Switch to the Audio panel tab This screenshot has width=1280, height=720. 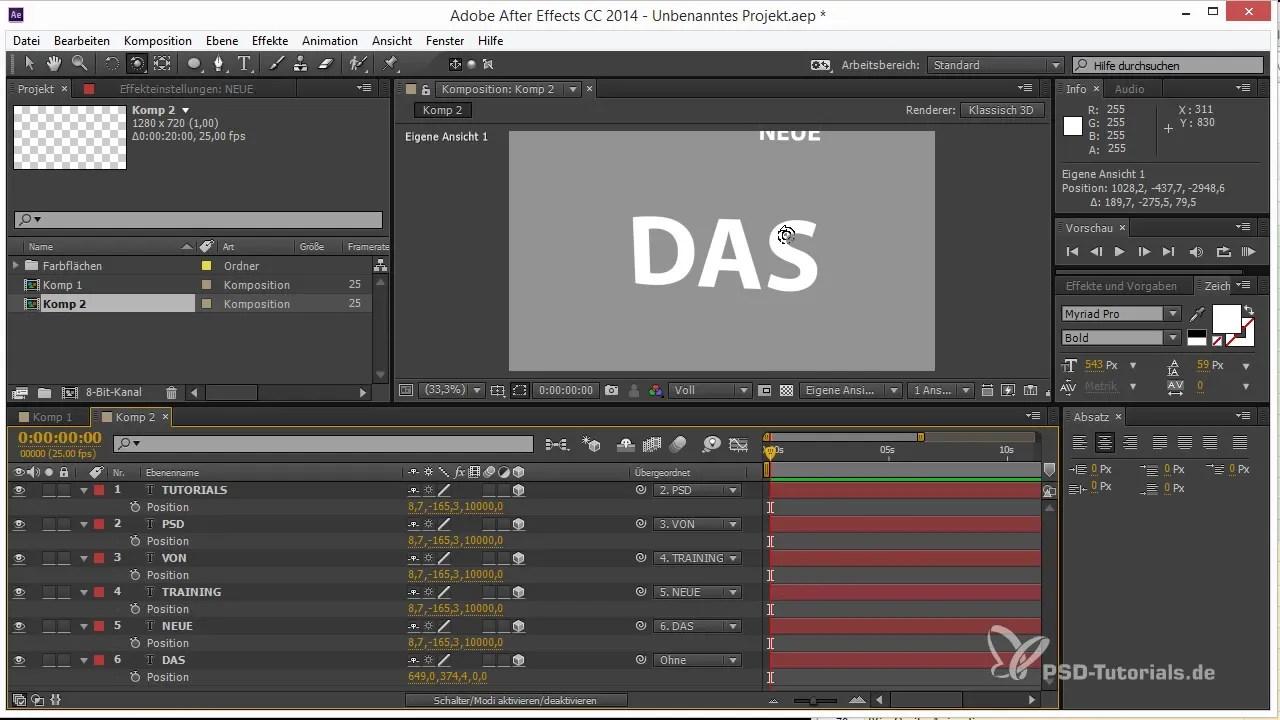tap(1129, 89)
